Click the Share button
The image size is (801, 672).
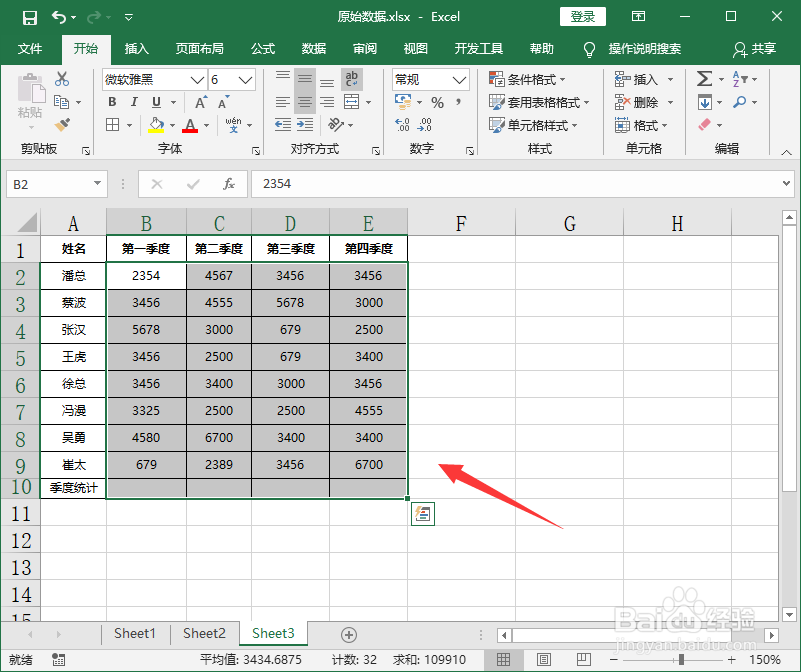point(755,49)
